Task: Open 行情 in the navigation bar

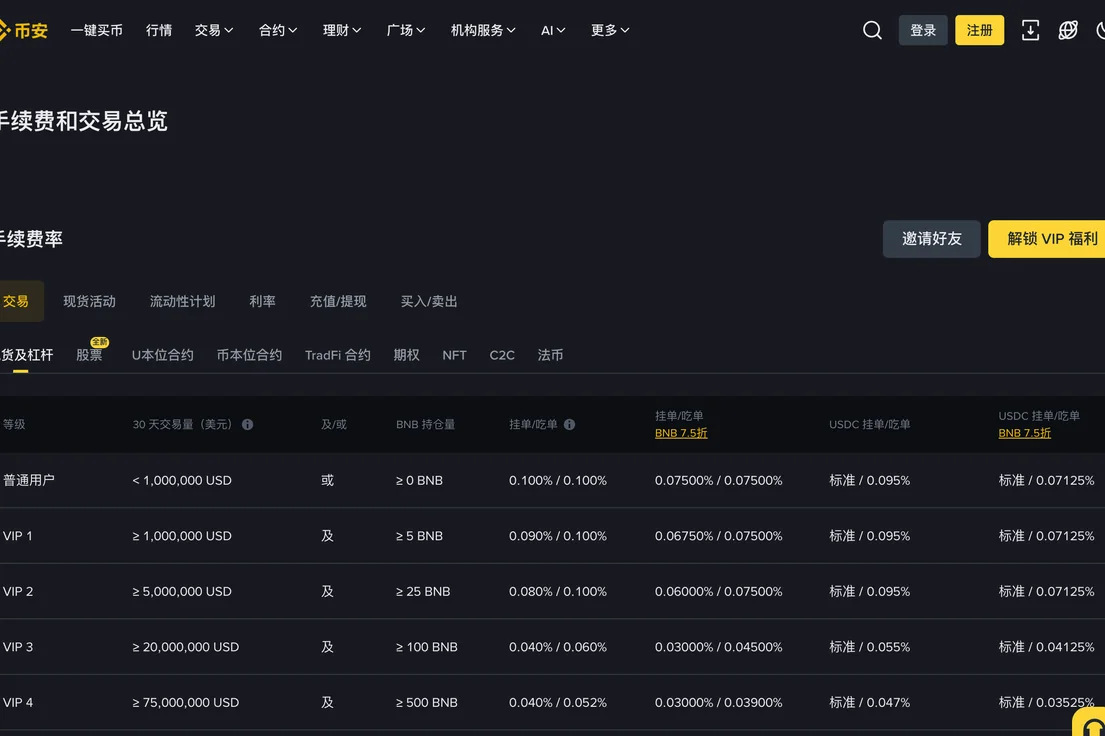Action: [159, 30]
